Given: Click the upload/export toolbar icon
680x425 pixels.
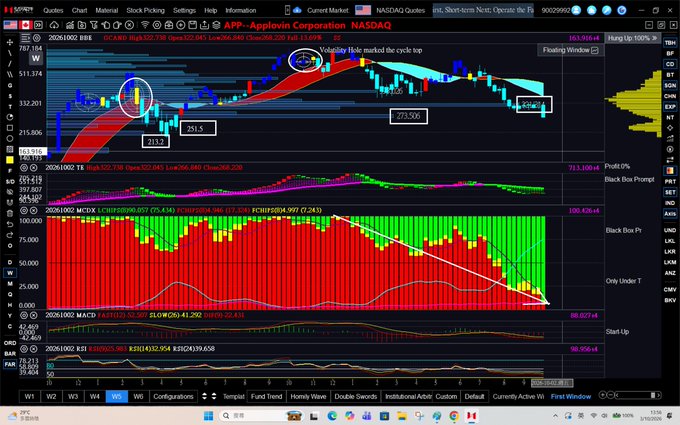Looking at the screenshot, I should [x=204, y=25].
